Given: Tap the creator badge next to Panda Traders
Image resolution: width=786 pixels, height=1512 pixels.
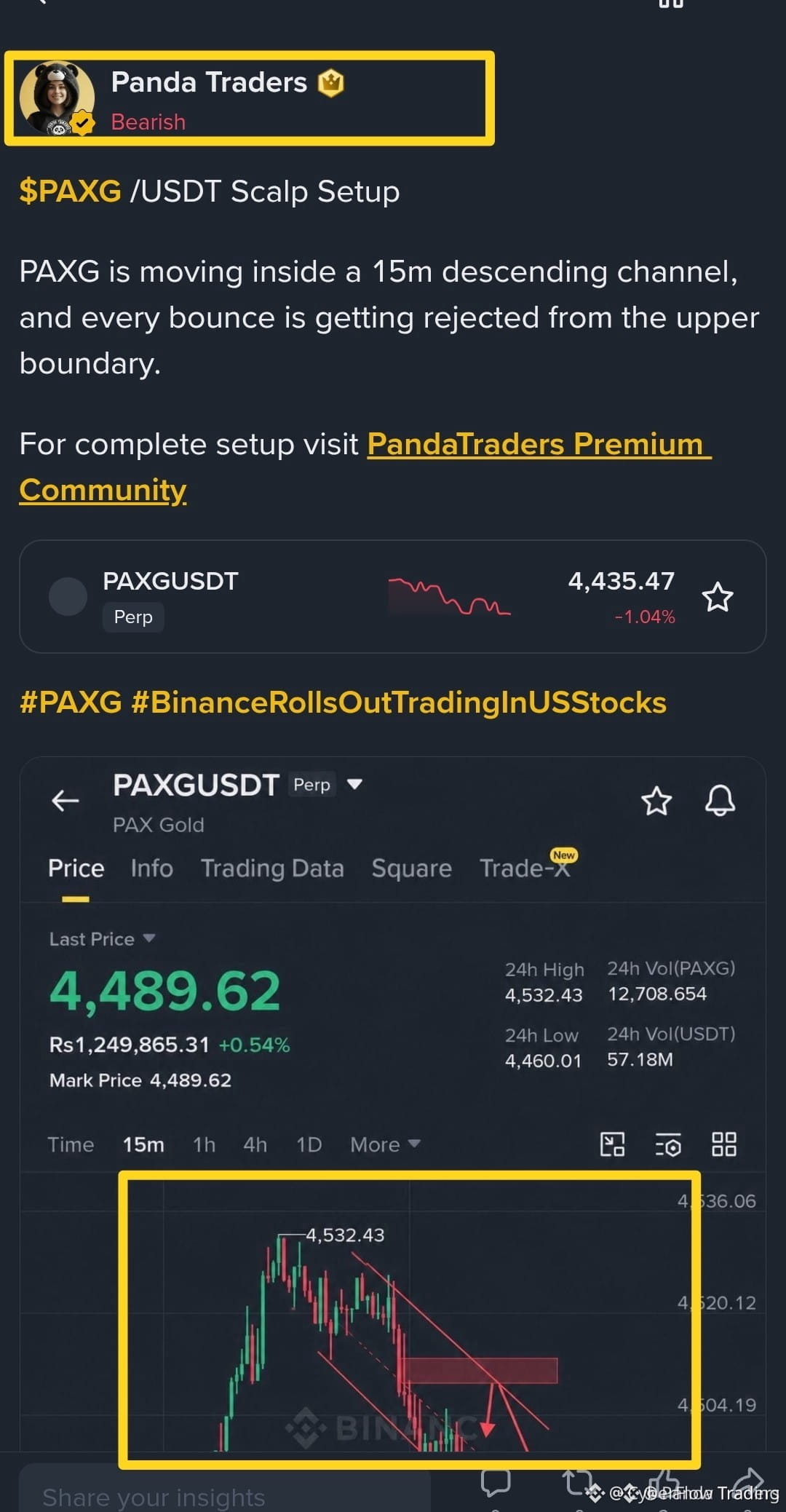Looking at the screenshot, I should [x=331, y=83].
